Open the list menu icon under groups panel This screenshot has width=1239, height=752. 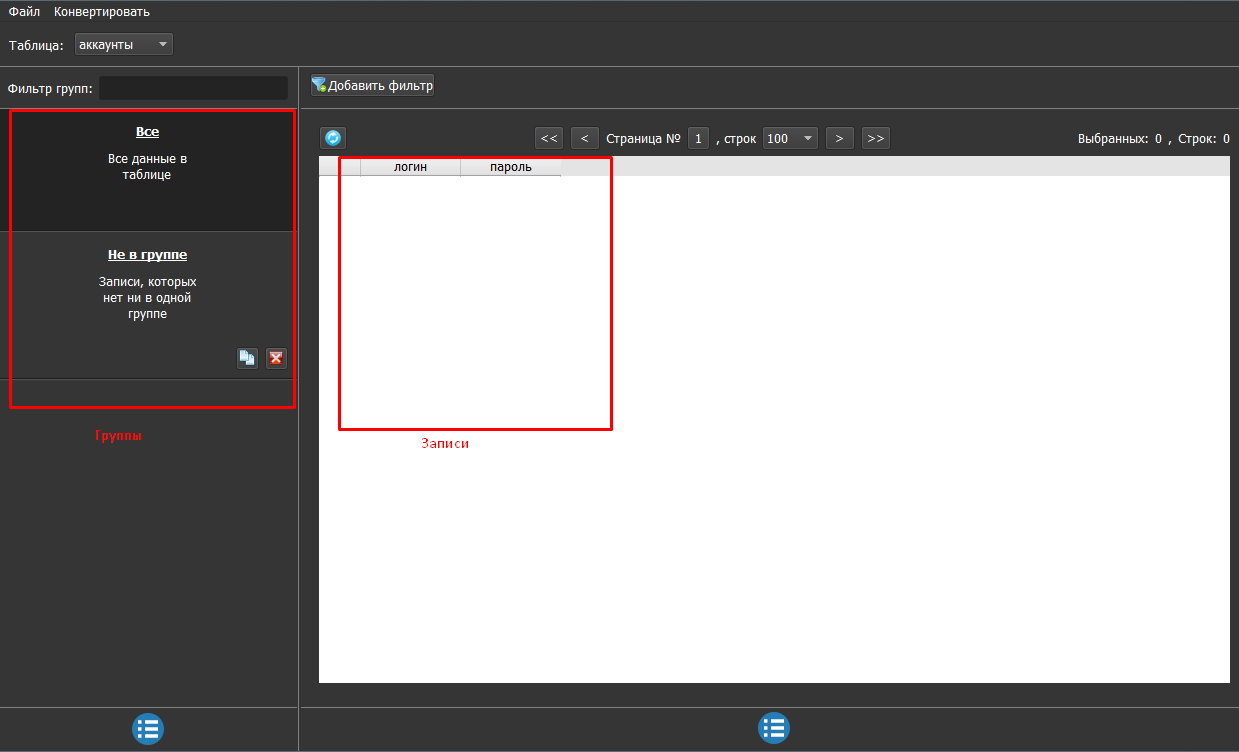tap(148, 729)
